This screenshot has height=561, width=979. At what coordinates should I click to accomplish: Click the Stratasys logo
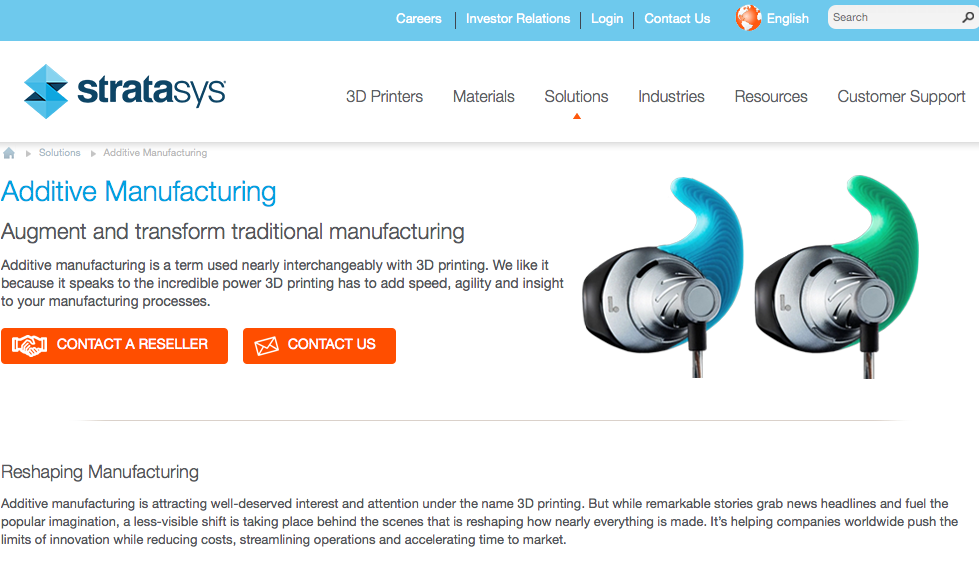pyautogui.click(x=125, y=91)
